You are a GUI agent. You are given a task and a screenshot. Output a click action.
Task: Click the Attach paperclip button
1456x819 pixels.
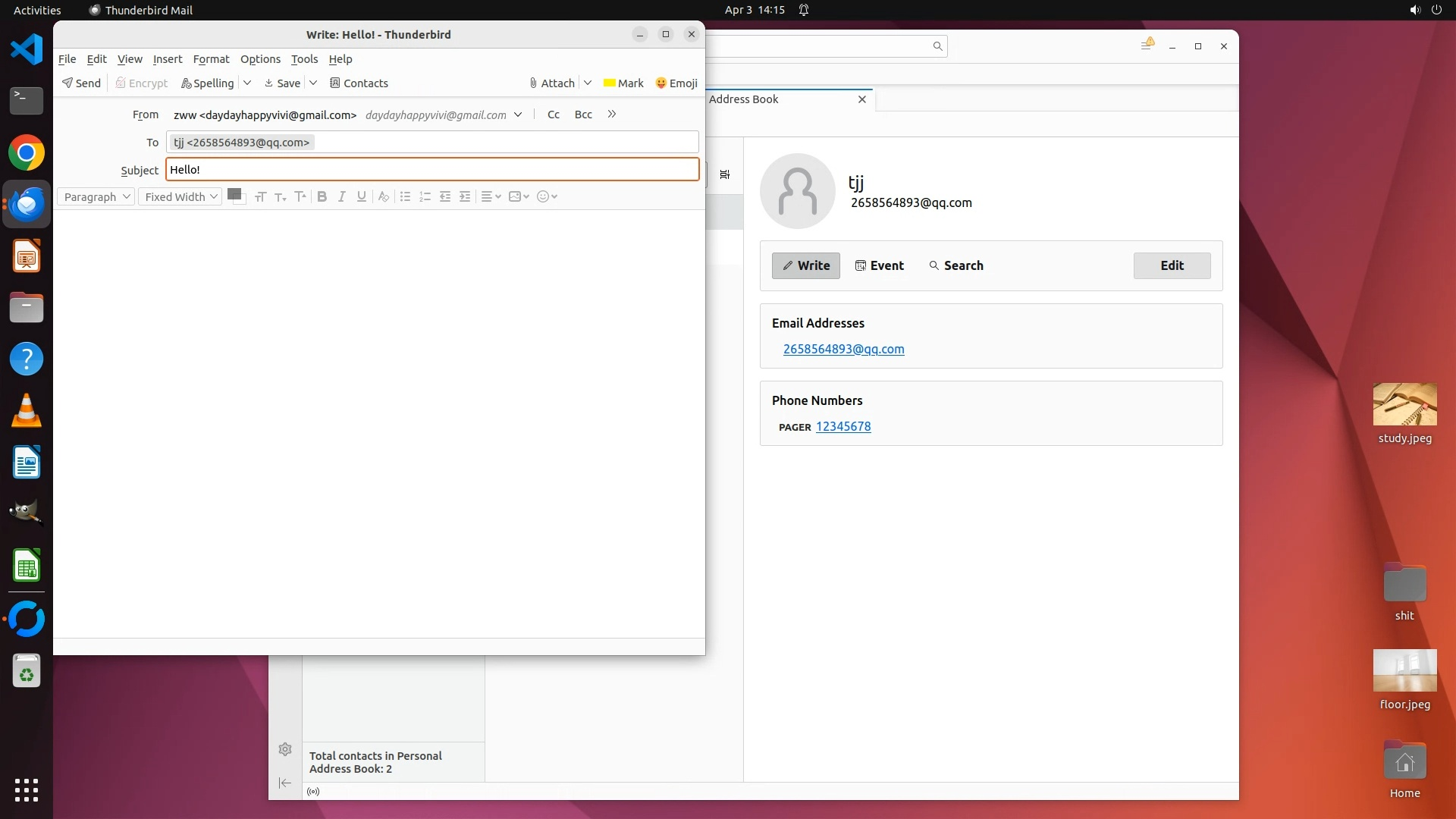(552, 83)
